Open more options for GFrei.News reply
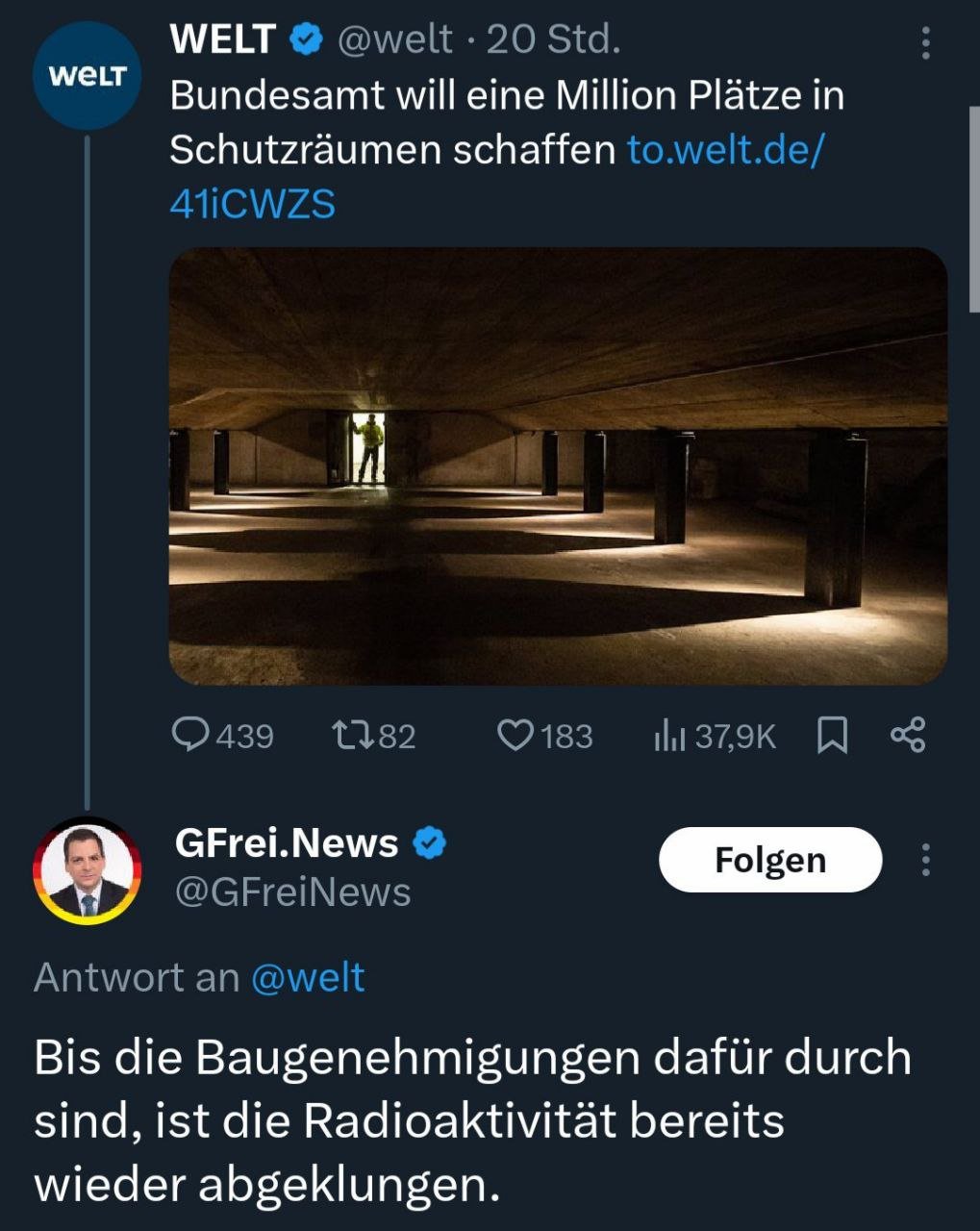Viewport: 980px width, 1231px height. (x=925, y=860)
